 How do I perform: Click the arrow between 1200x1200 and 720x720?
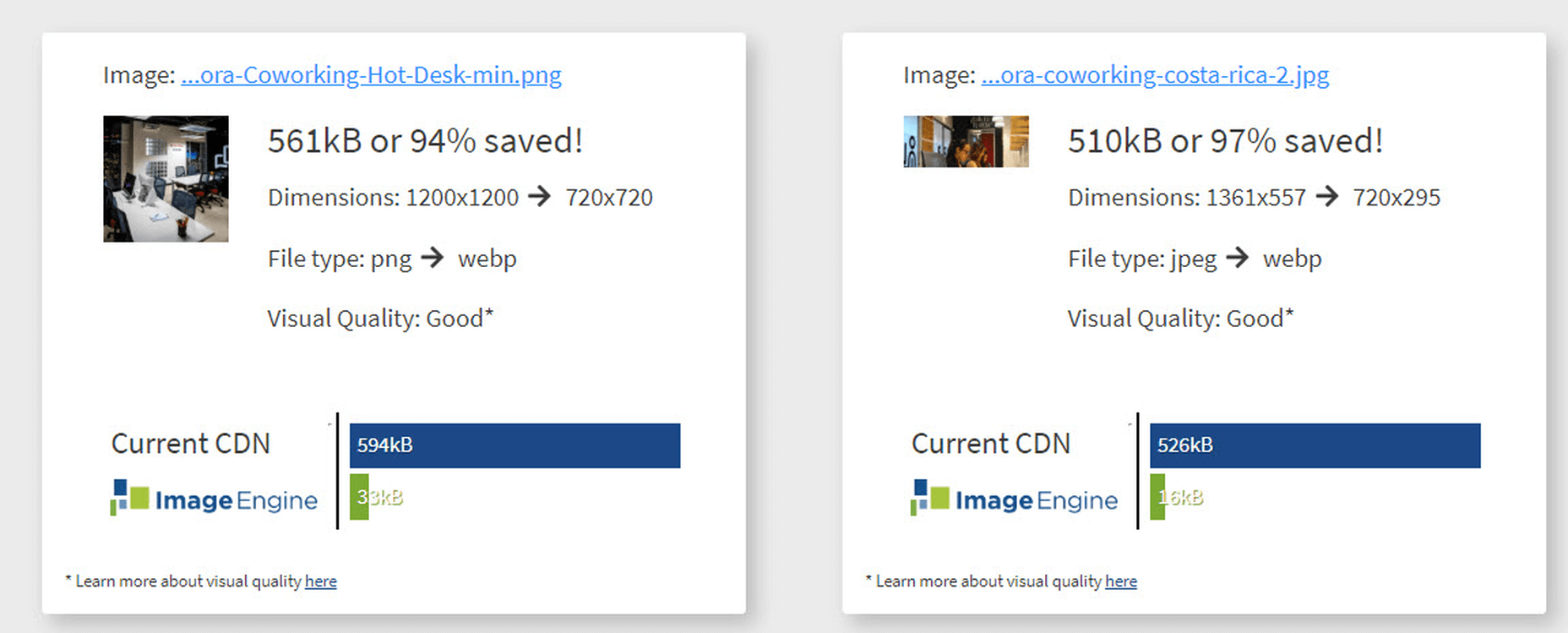point(539,197)
